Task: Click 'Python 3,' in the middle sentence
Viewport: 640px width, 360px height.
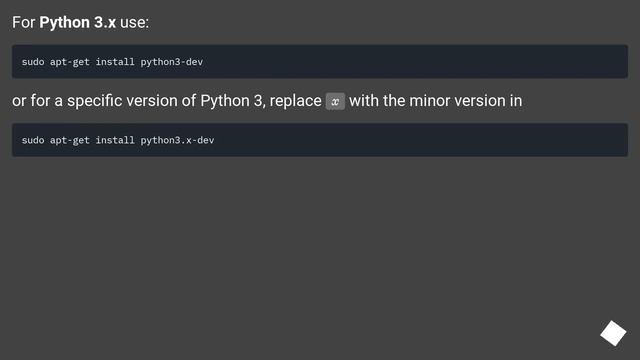Action: 233,101
